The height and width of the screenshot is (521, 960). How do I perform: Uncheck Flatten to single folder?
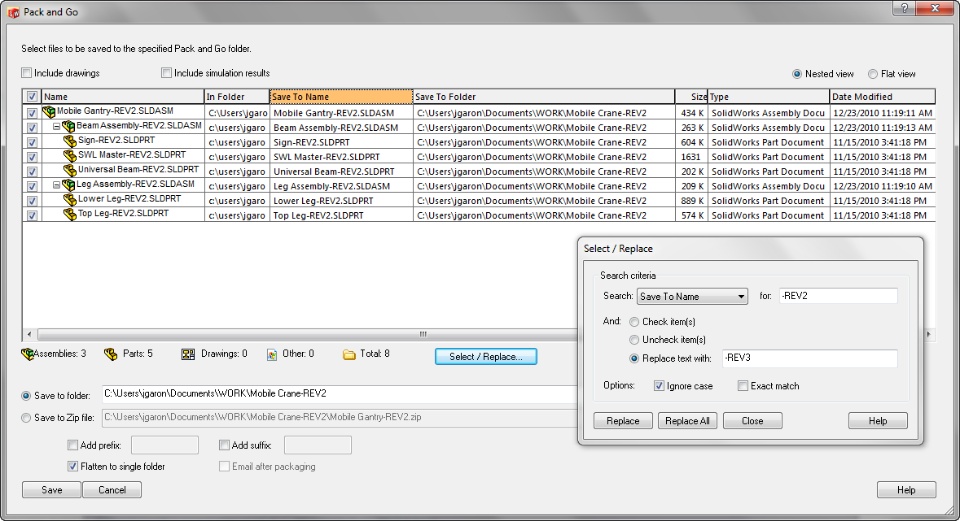coord(72,467)
